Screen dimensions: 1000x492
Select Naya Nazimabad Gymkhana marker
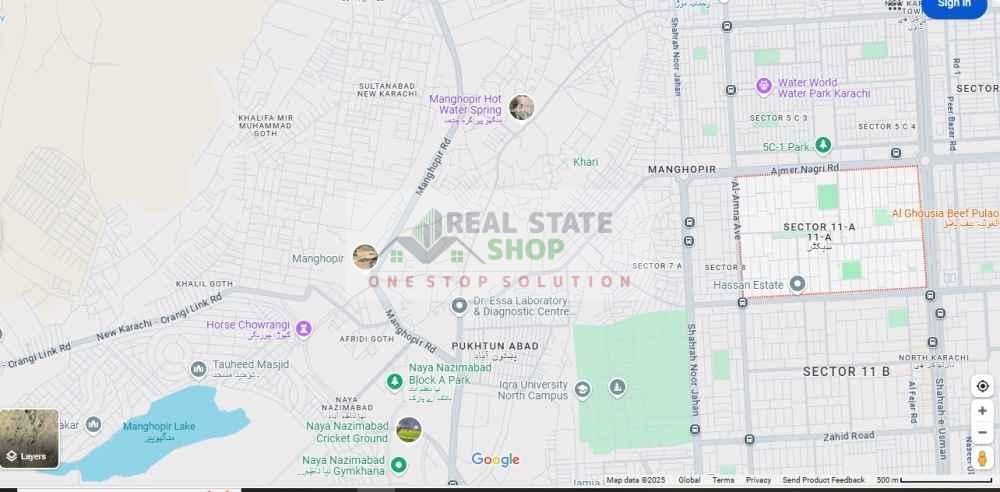pos(399,465)
